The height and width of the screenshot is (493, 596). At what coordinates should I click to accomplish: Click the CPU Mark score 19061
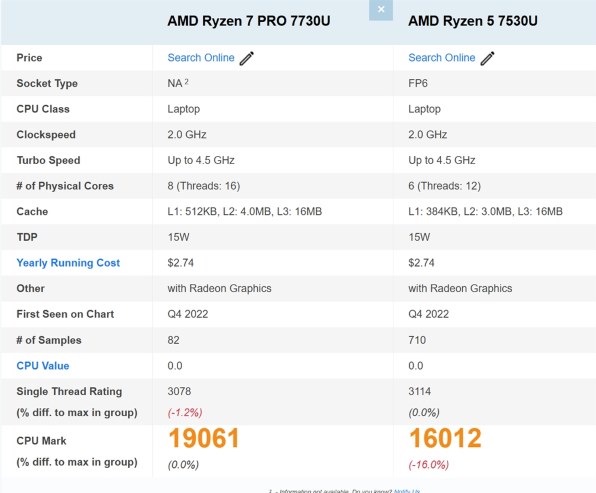pos(204,438)
